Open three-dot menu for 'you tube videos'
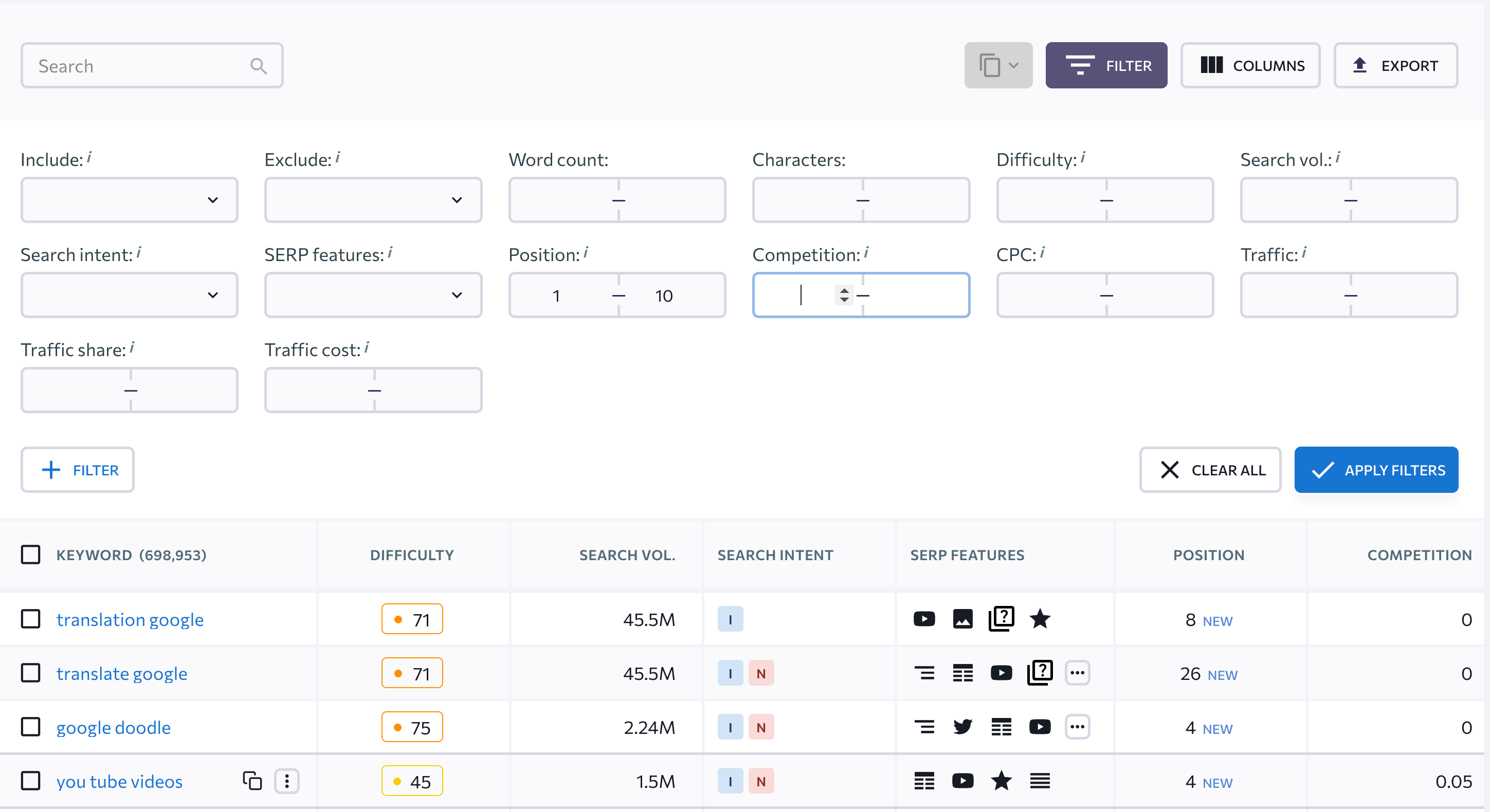Viewport: 1490px width, 812px height. pos(287,781)
